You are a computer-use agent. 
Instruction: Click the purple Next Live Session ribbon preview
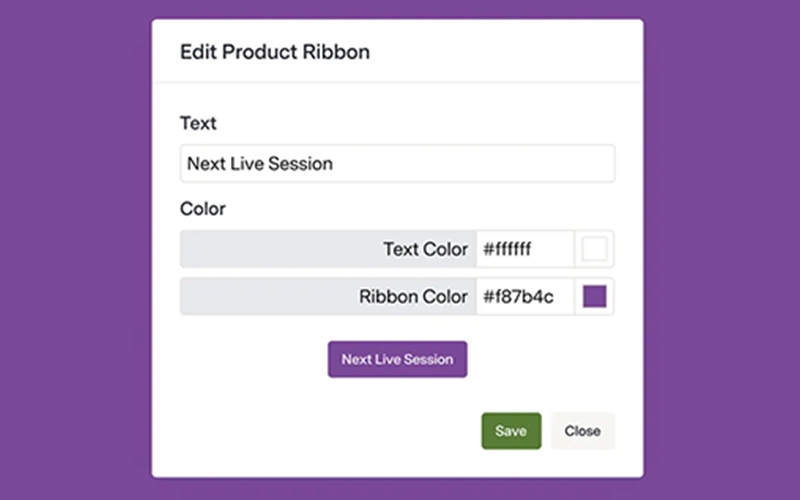397,359
